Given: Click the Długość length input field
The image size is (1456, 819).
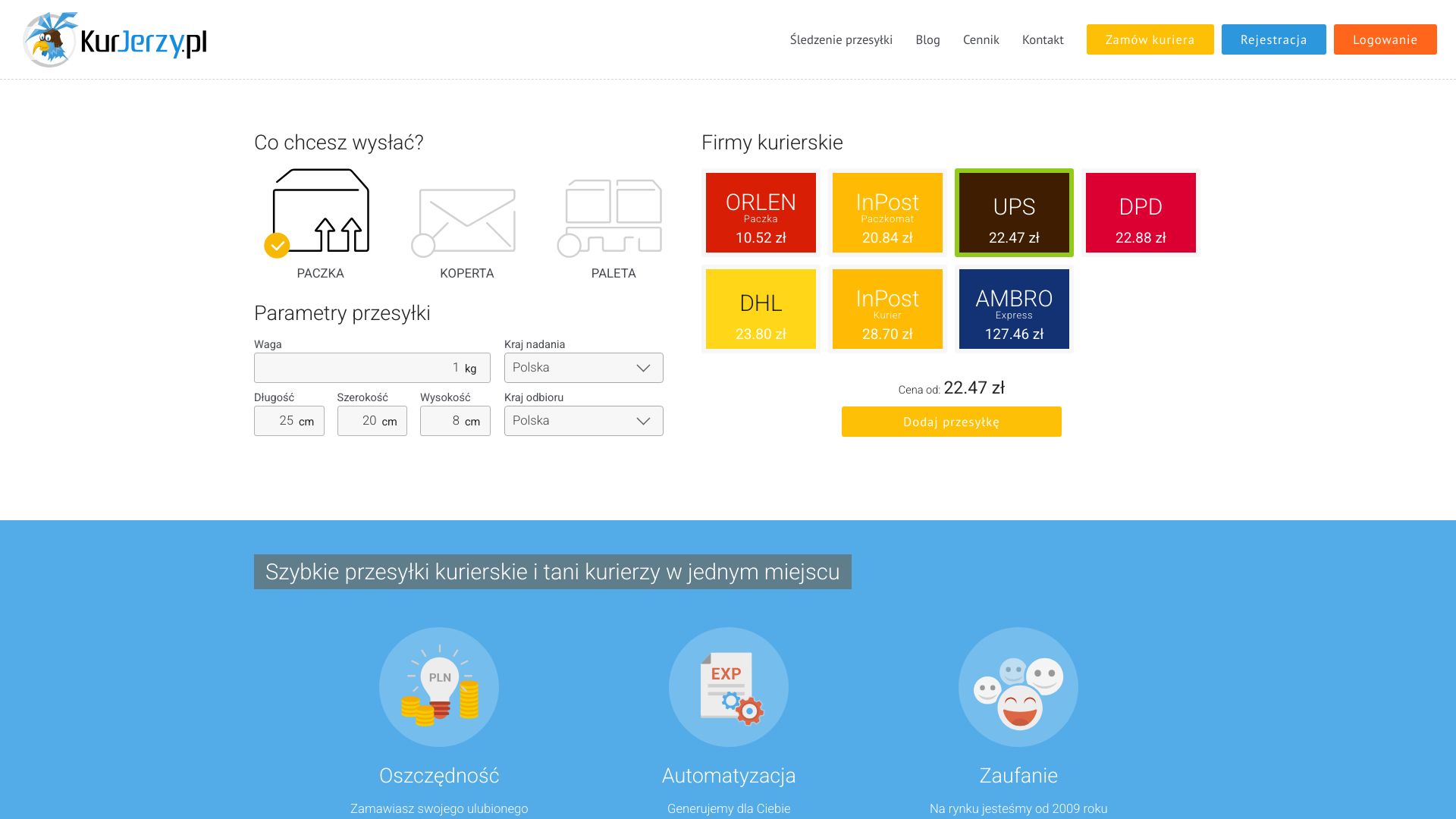Looking at the screenshot, I should pos(289,421).
